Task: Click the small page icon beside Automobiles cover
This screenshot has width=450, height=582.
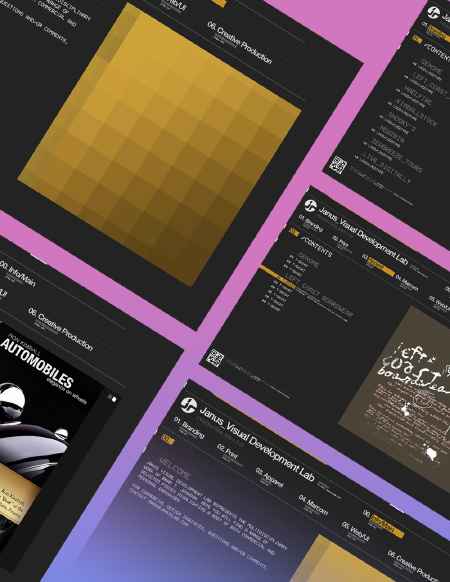Action: tap(112, 398)
